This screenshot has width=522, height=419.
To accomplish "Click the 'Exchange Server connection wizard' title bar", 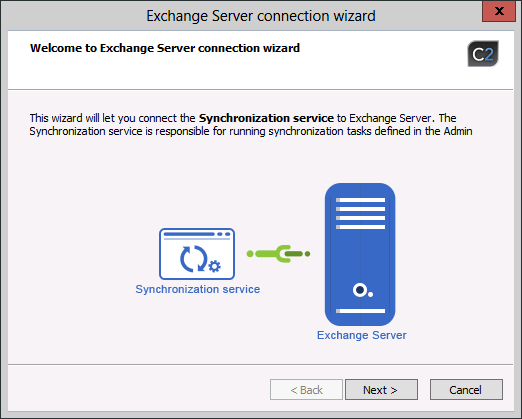I will (261, 16).
